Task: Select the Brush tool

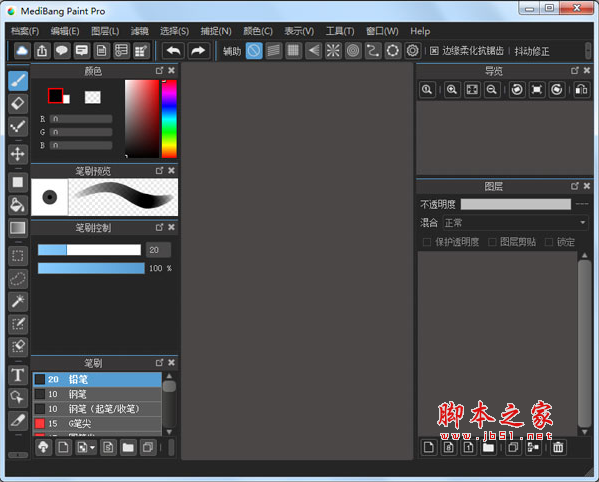Action: click(x=18, y=81)
